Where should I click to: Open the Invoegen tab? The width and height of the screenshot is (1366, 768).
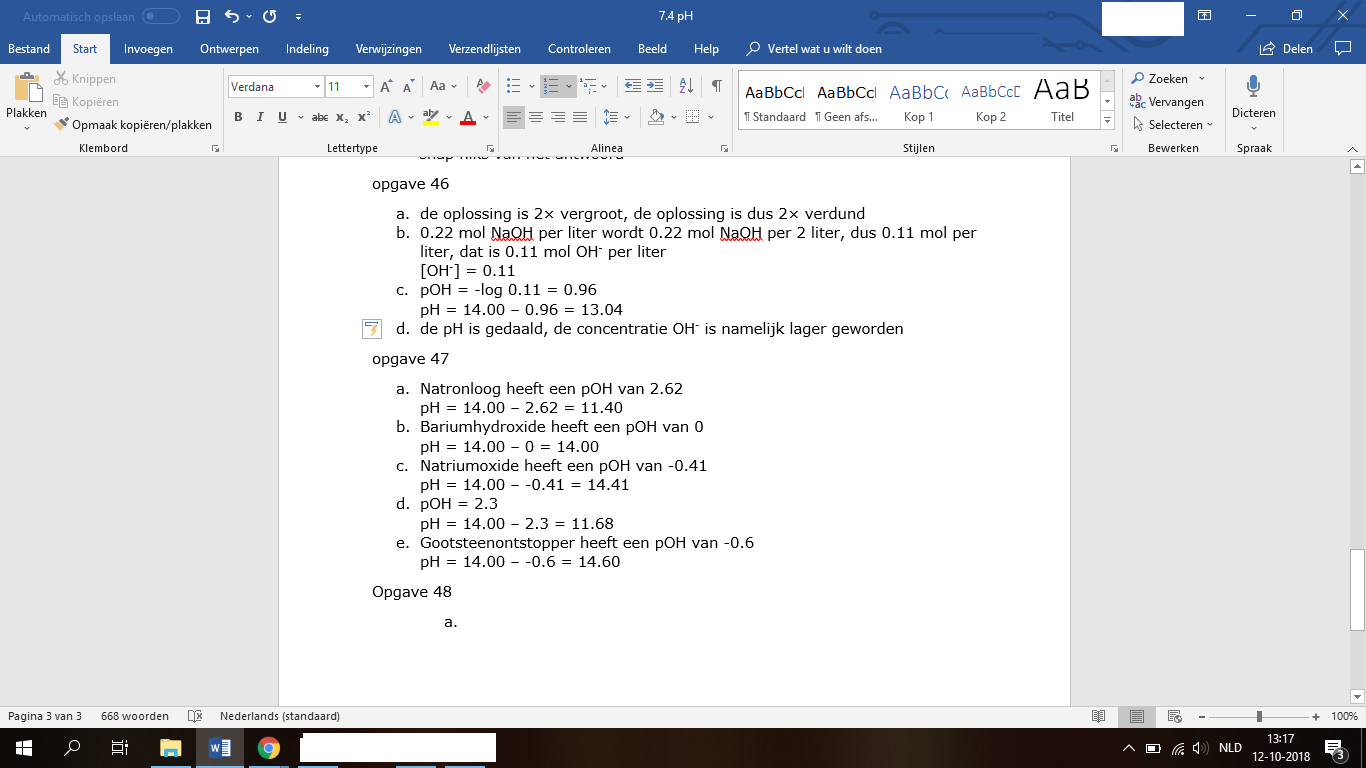(148, 49)
